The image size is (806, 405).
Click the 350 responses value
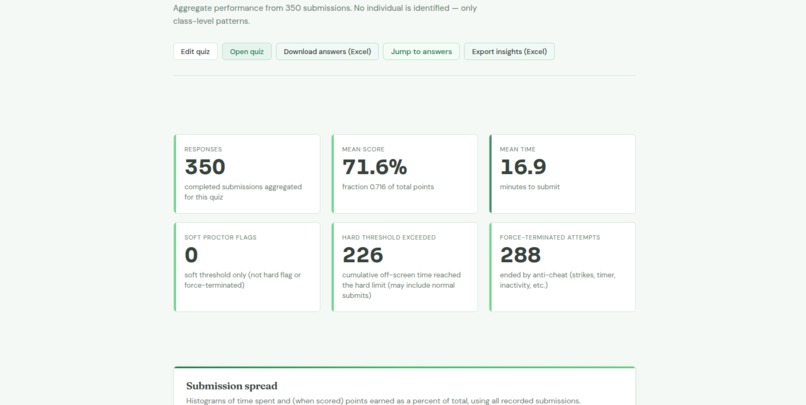(x=205, y=167)
